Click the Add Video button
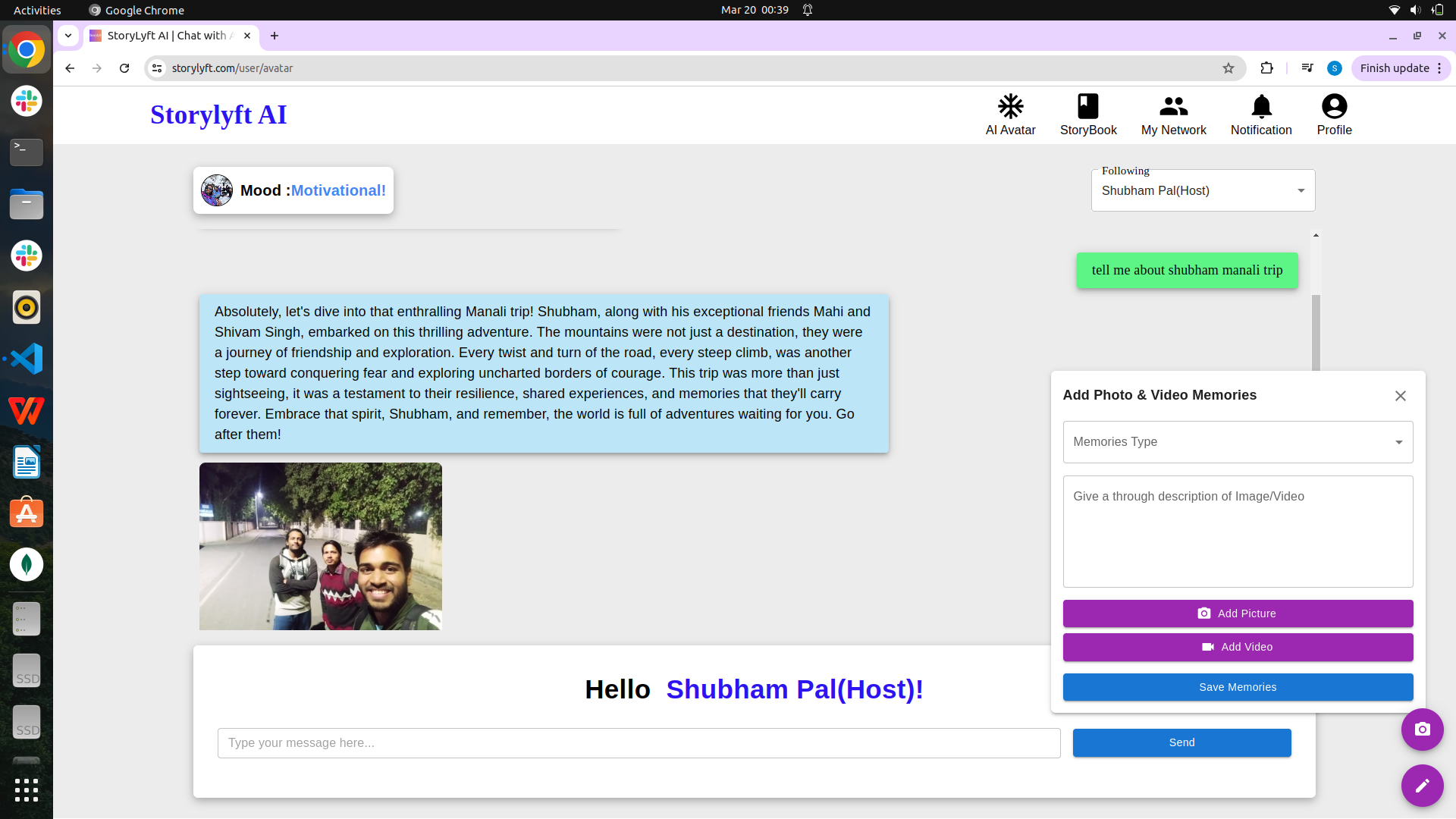1456x819 pixels. coord(1237,647)
